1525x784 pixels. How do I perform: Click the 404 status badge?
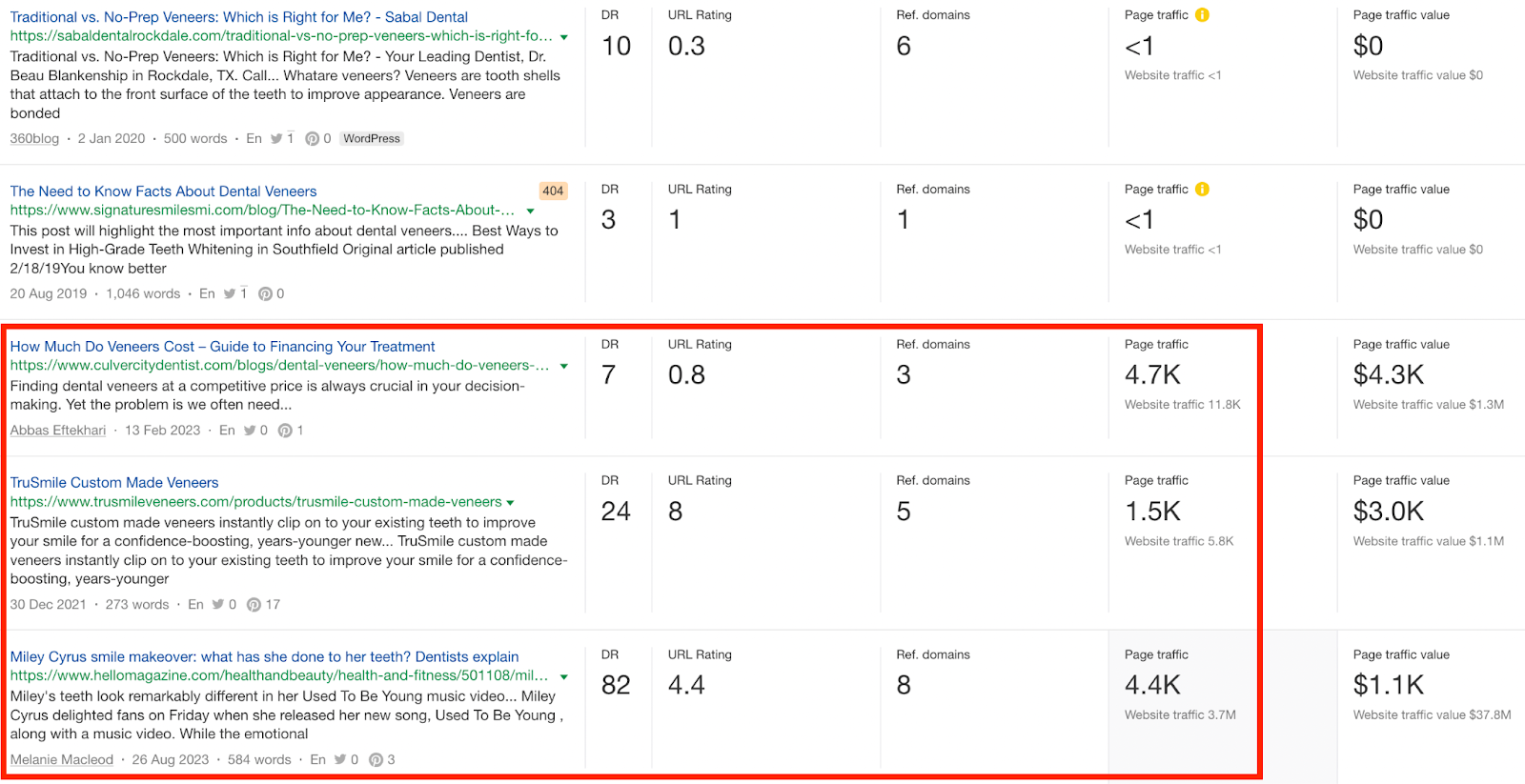click(x=553, y=191)
